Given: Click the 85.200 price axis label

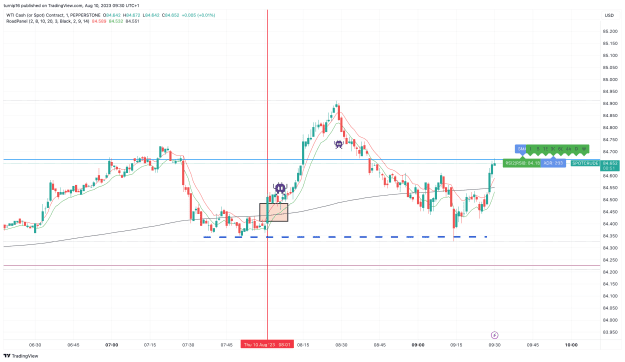Looking at the screenshot, I should (x=610, y=31).
